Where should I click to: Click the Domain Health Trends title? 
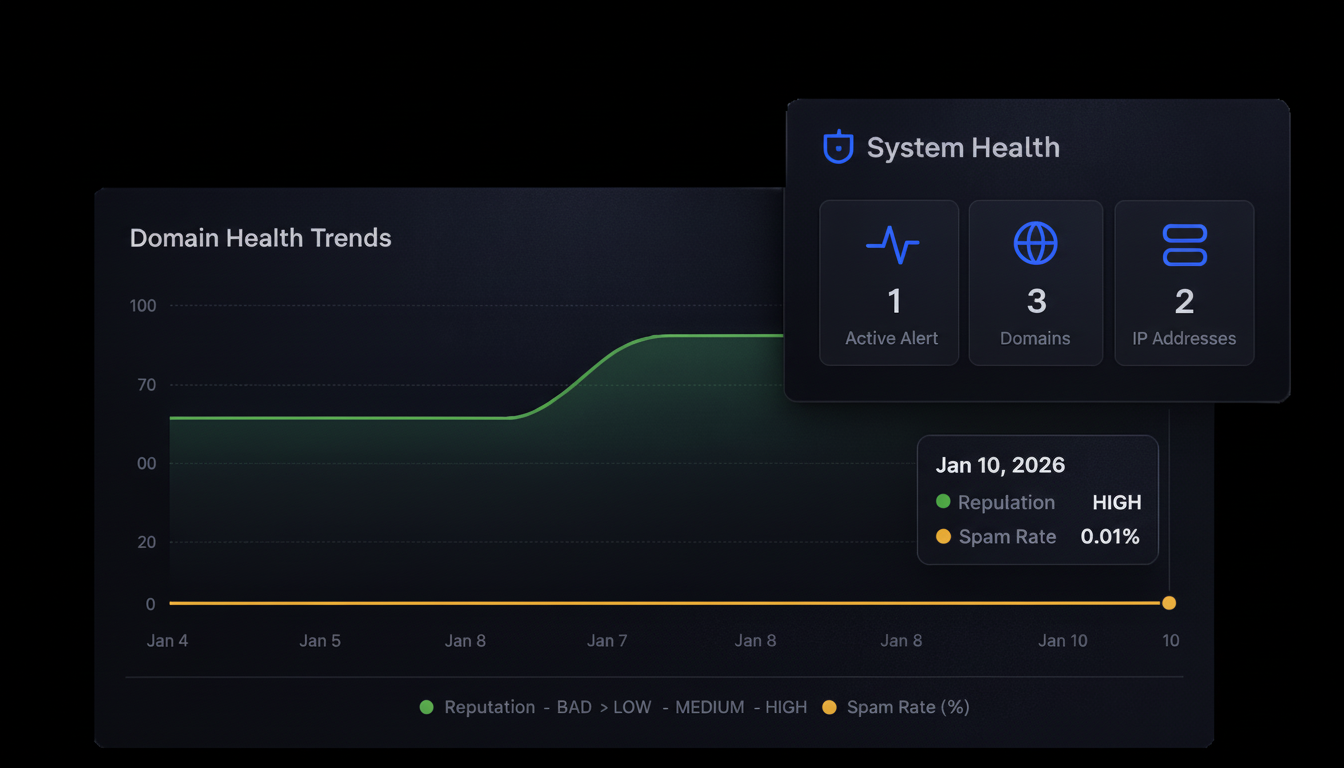click(260, 238)
